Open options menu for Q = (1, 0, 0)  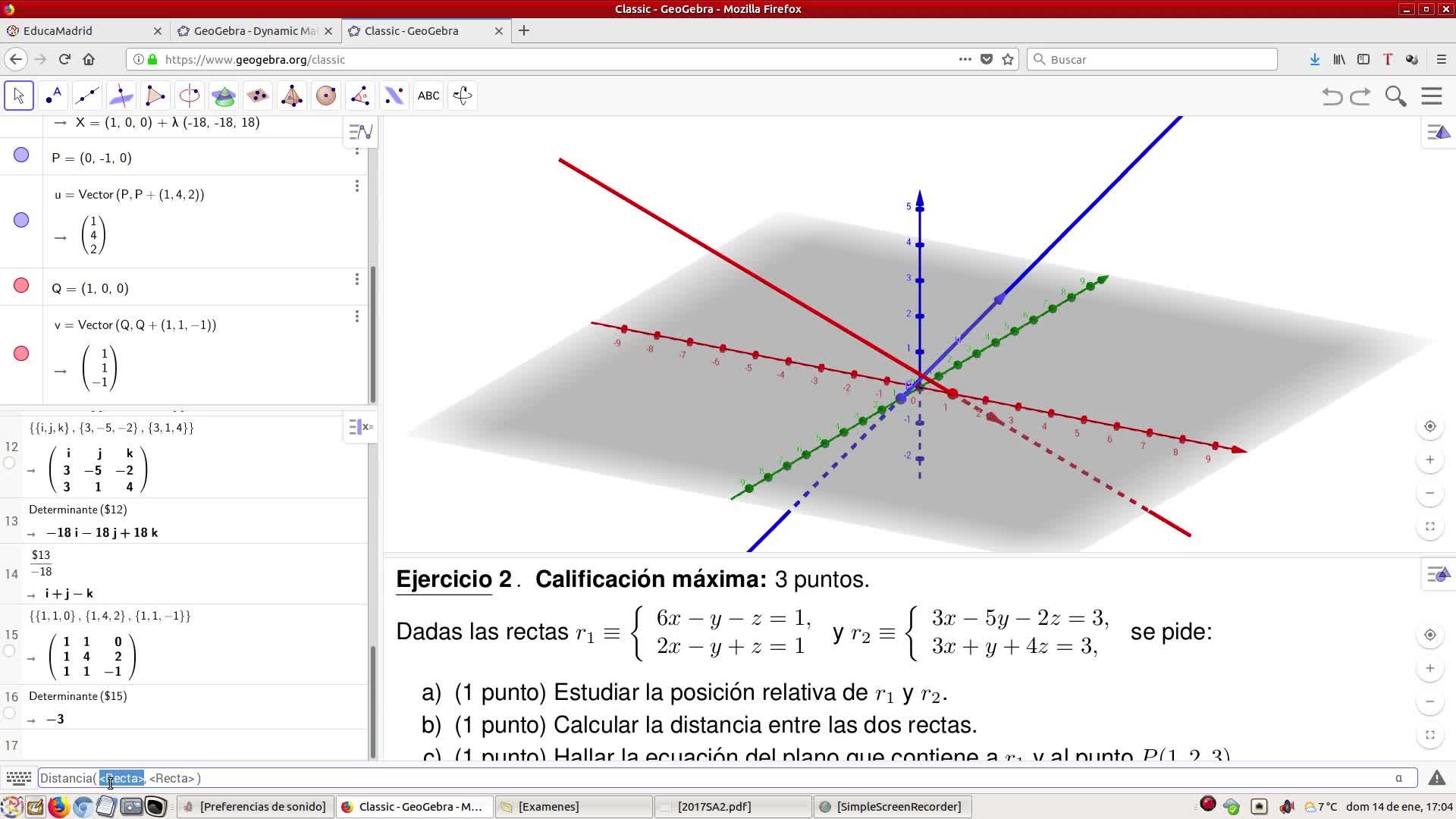[356, 280]
